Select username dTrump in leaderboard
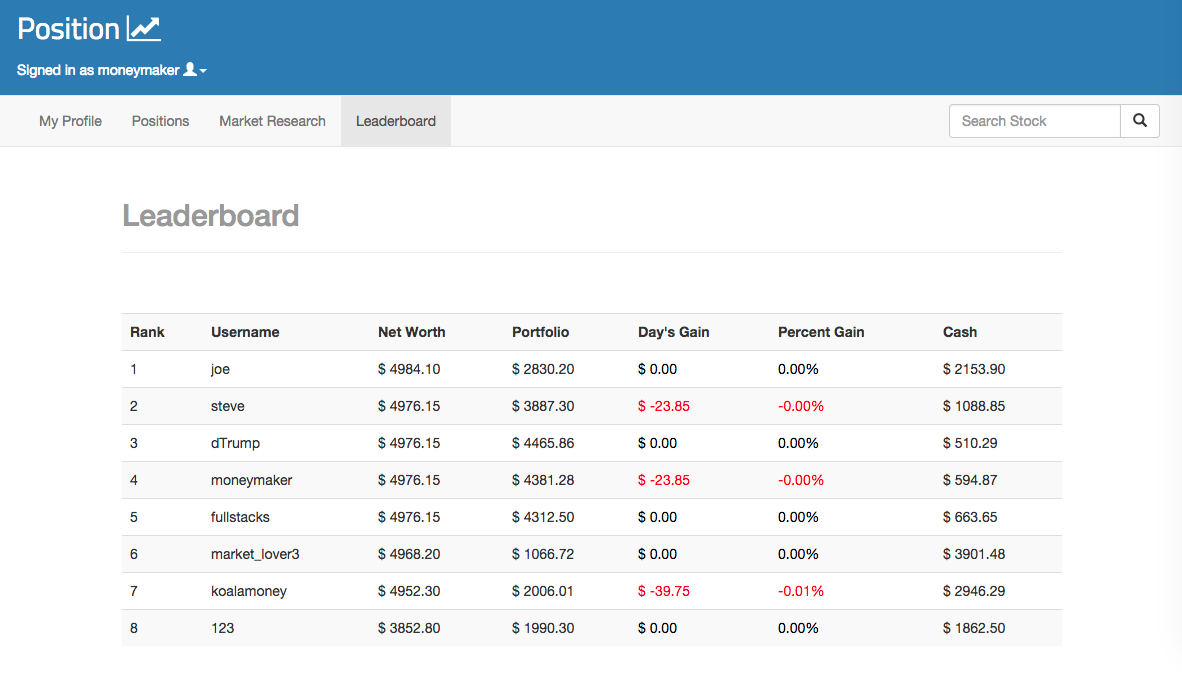 [235, 443]
